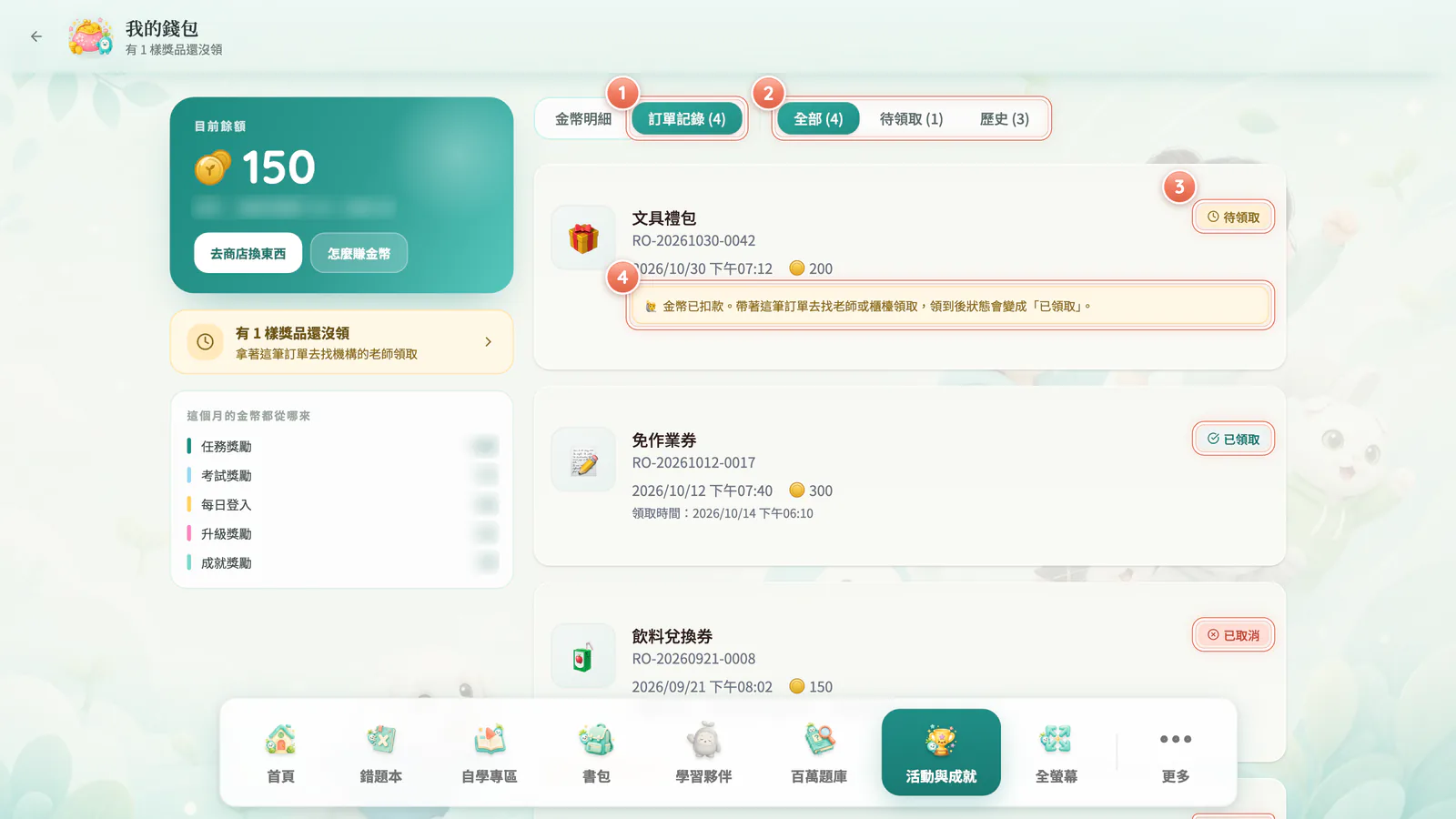
Task: Expand the 有 1 樣獎品還沒領 notice chevron
Action: [488, 342]
